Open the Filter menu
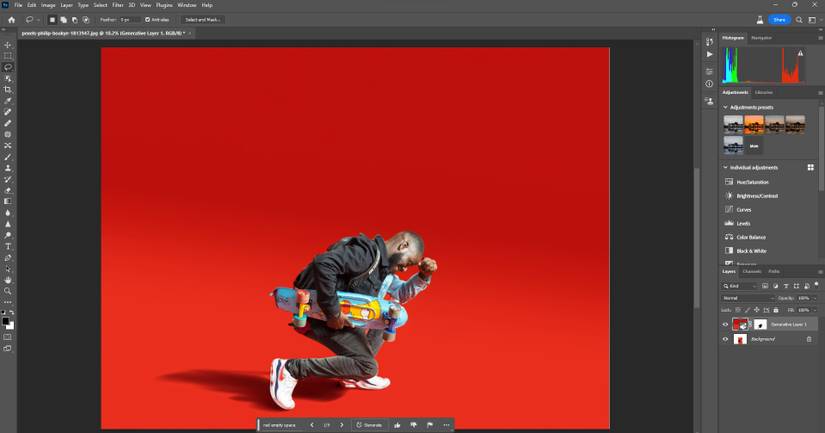 [118, 5]
